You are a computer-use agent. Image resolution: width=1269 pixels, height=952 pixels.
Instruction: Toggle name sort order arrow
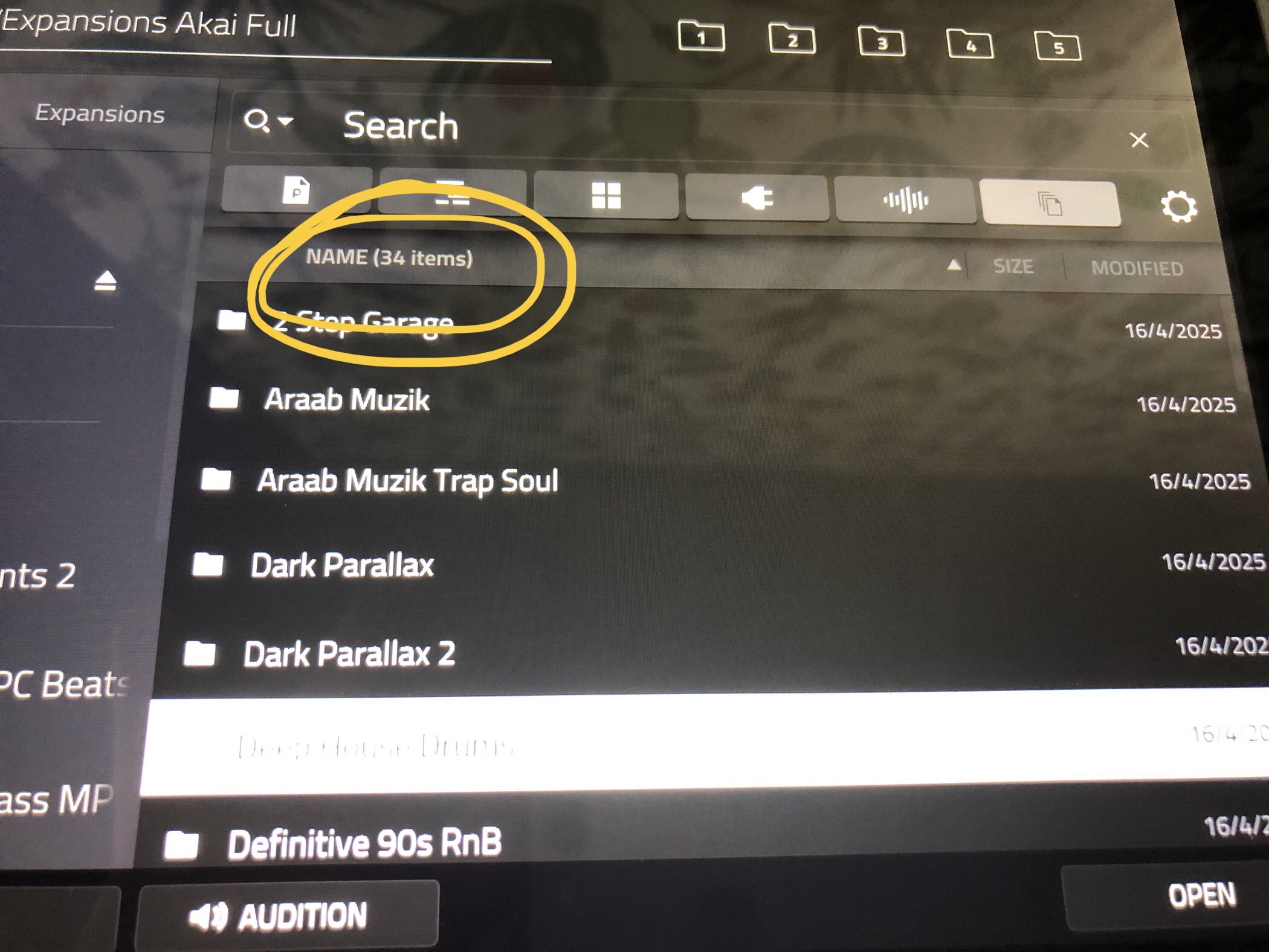click(954, 265)
